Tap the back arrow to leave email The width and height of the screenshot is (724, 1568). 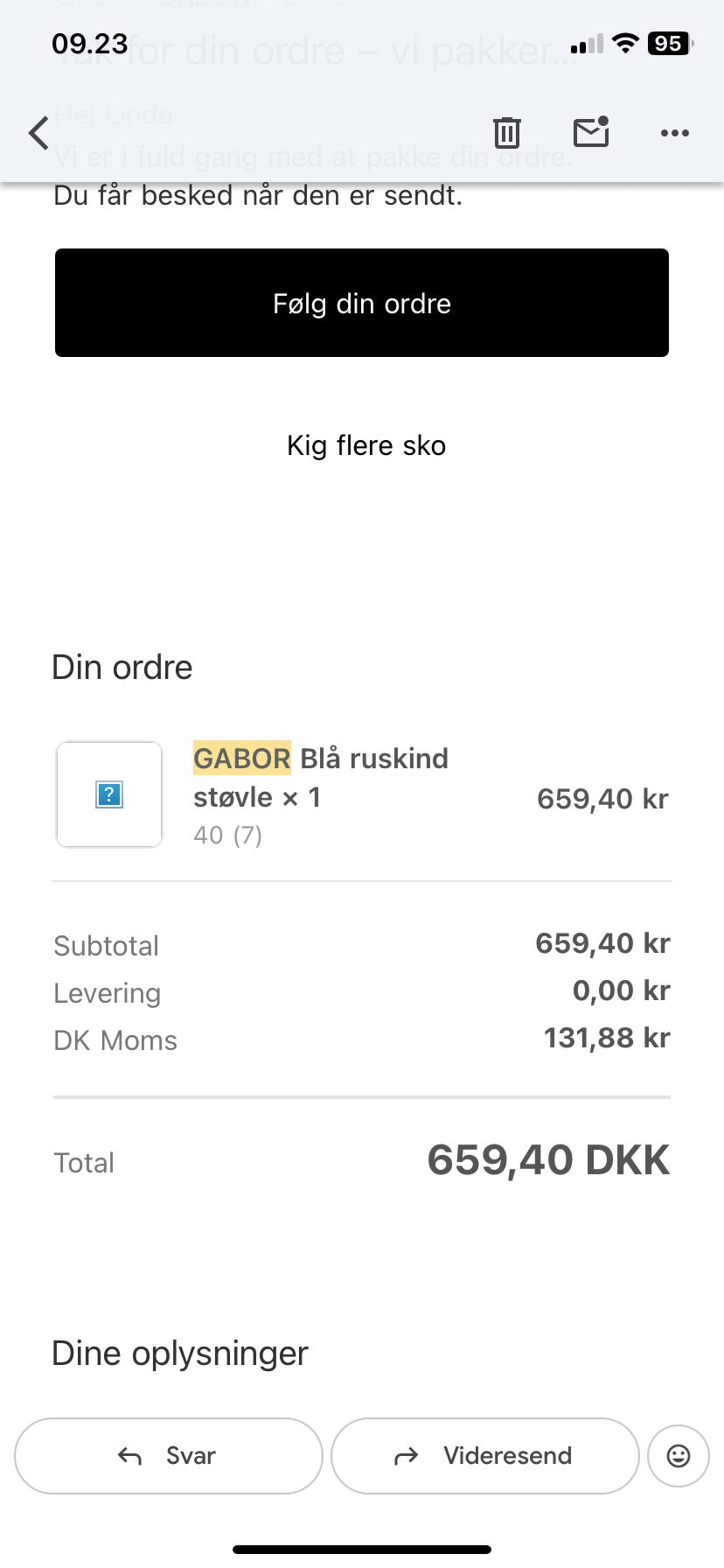pos(39,134)
